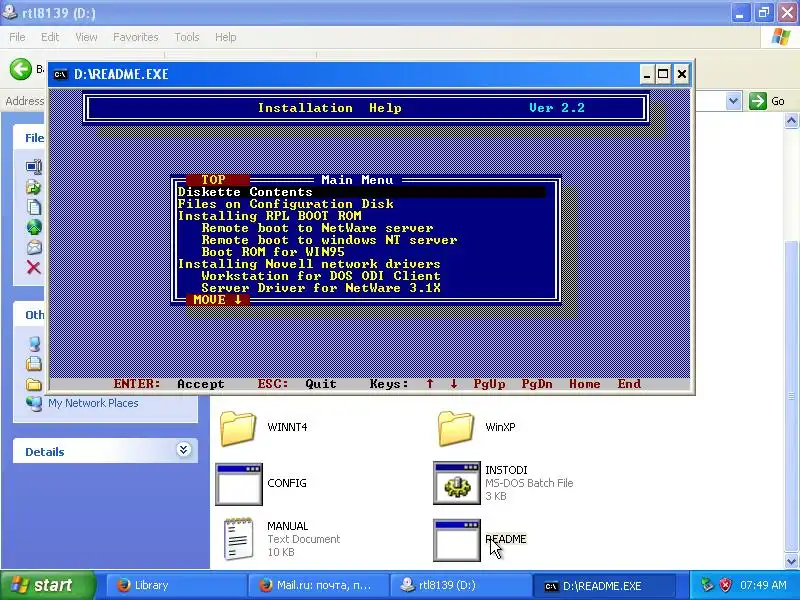Click the green globe publish task icon
The width and height of the screenshot is (800, 600).
(x=34, y=227)
